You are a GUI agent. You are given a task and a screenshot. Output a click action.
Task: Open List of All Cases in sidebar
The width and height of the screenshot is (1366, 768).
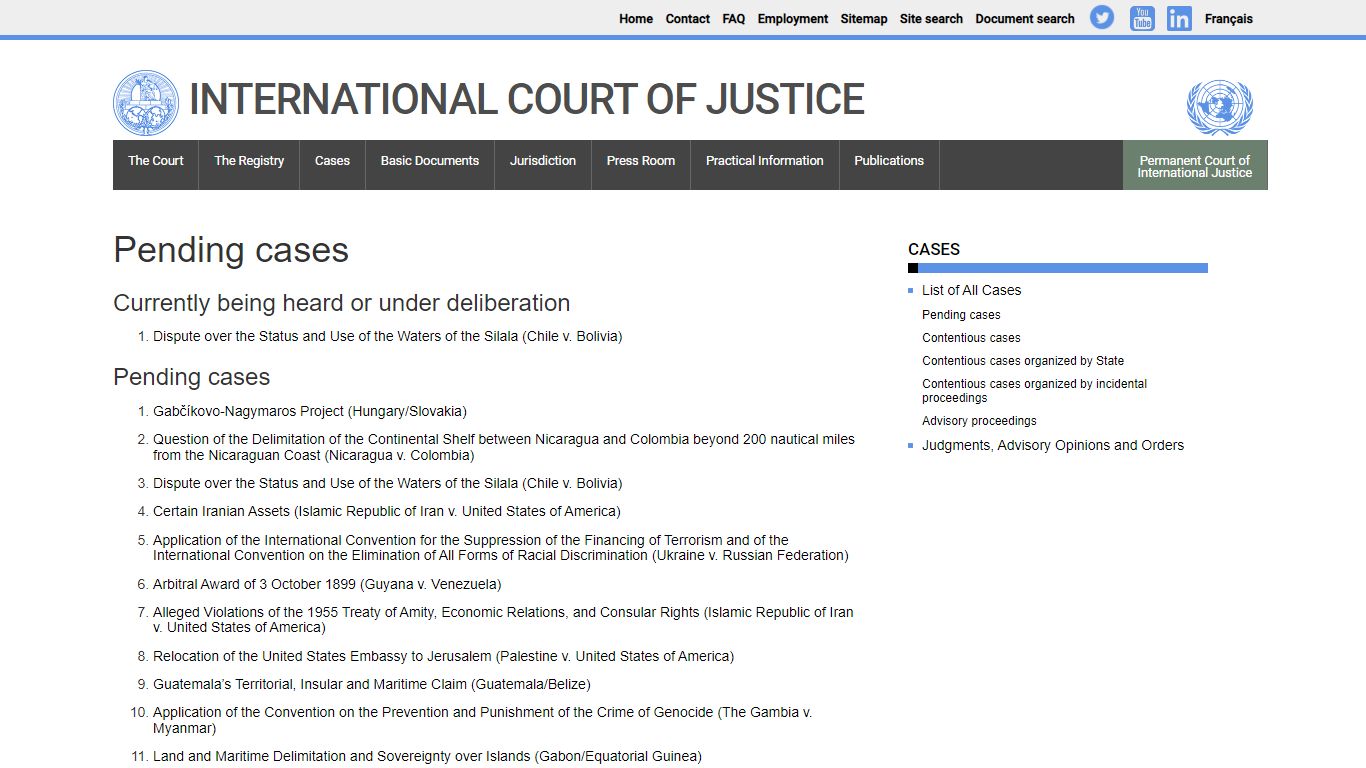click(x=971, y=290)
